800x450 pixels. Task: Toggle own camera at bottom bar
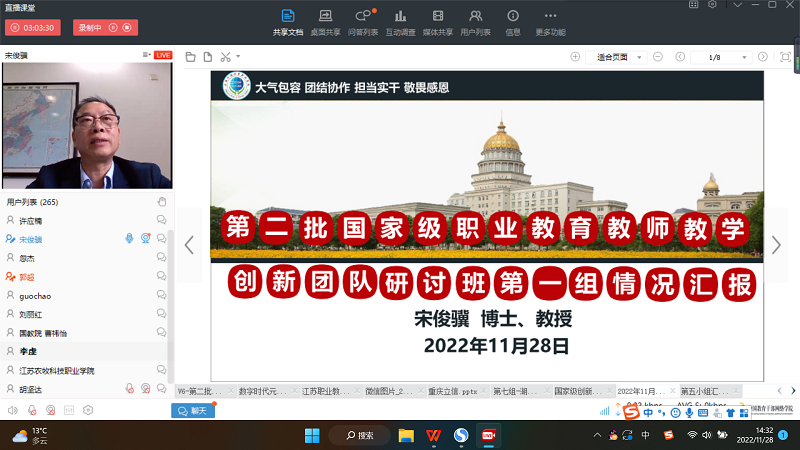click(x=51, y=410)
